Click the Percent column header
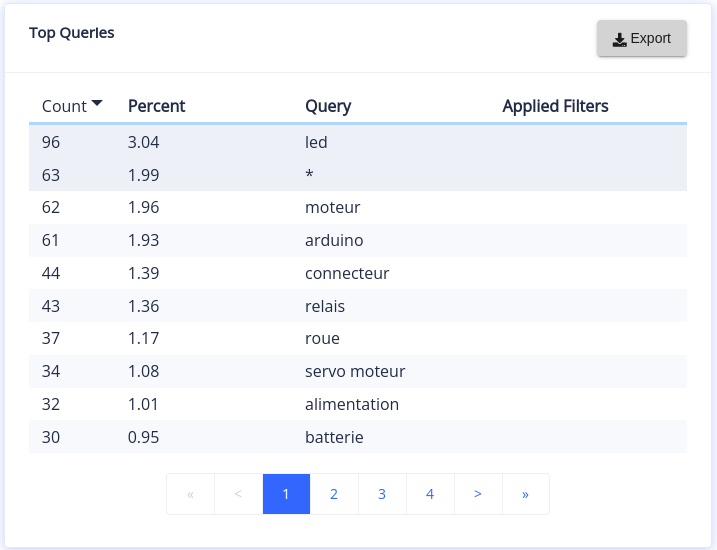717x550 pixels. (156, 106)
